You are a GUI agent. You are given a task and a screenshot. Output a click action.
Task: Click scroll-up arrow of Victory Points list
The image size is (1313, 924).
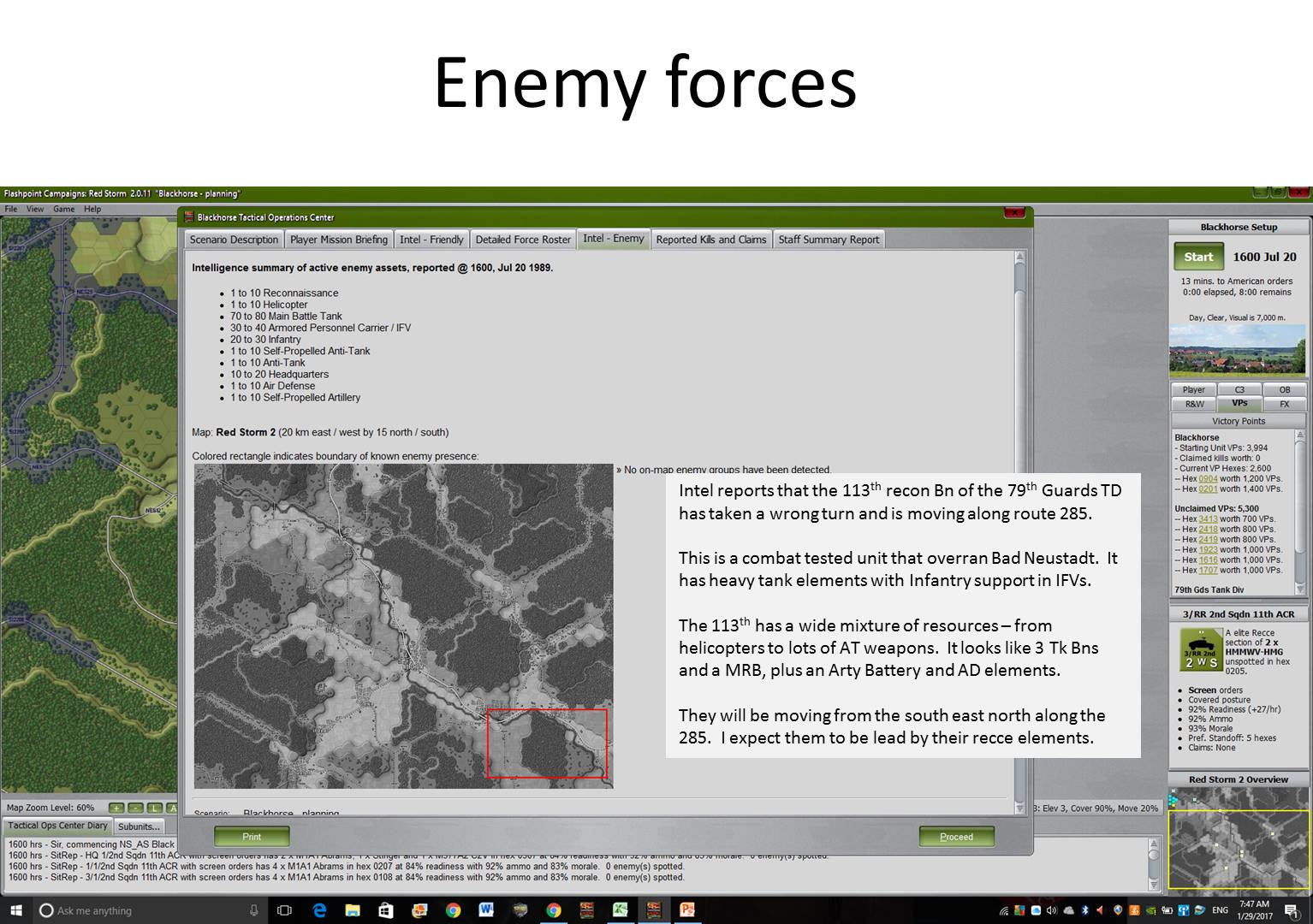[1300, 436]
